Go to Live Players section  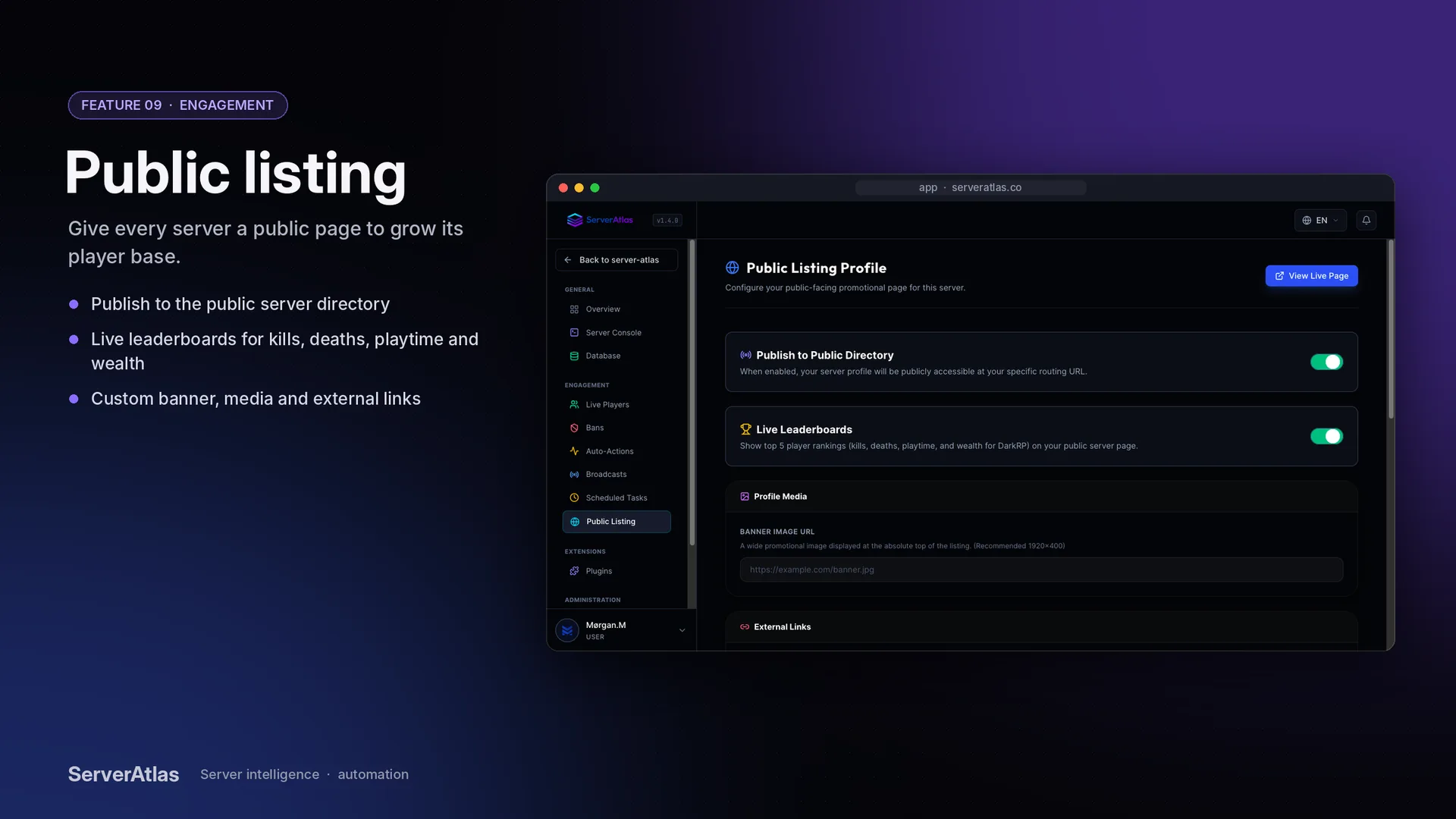point(617,405)
